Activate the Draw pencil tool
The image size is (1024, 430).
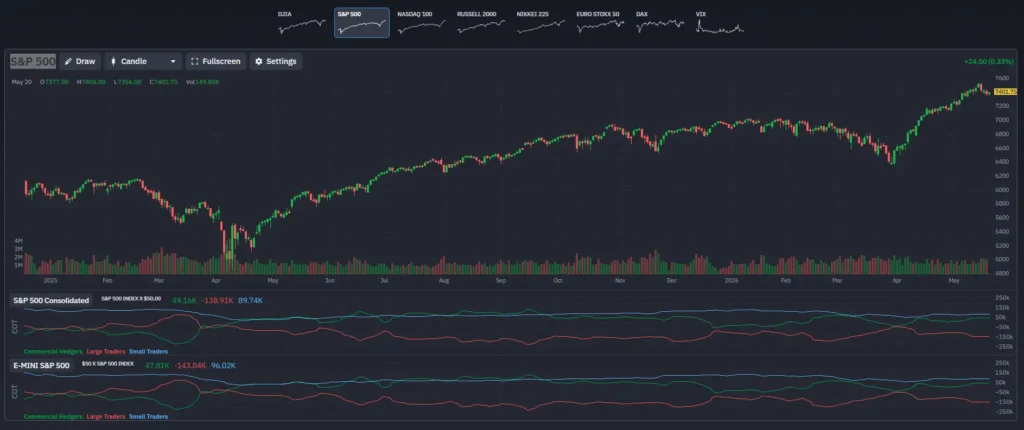pos(80,61)
